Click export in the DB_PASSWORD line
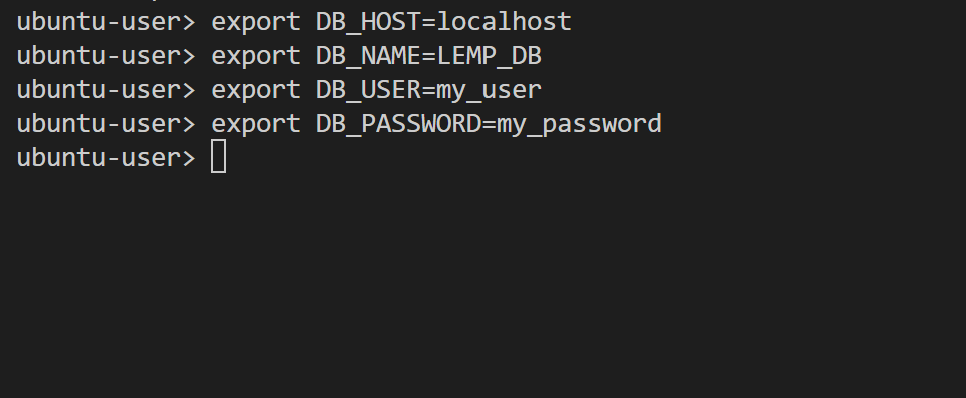Image resolution: width=966 pixels, height=398 pixels. (256, 124)
